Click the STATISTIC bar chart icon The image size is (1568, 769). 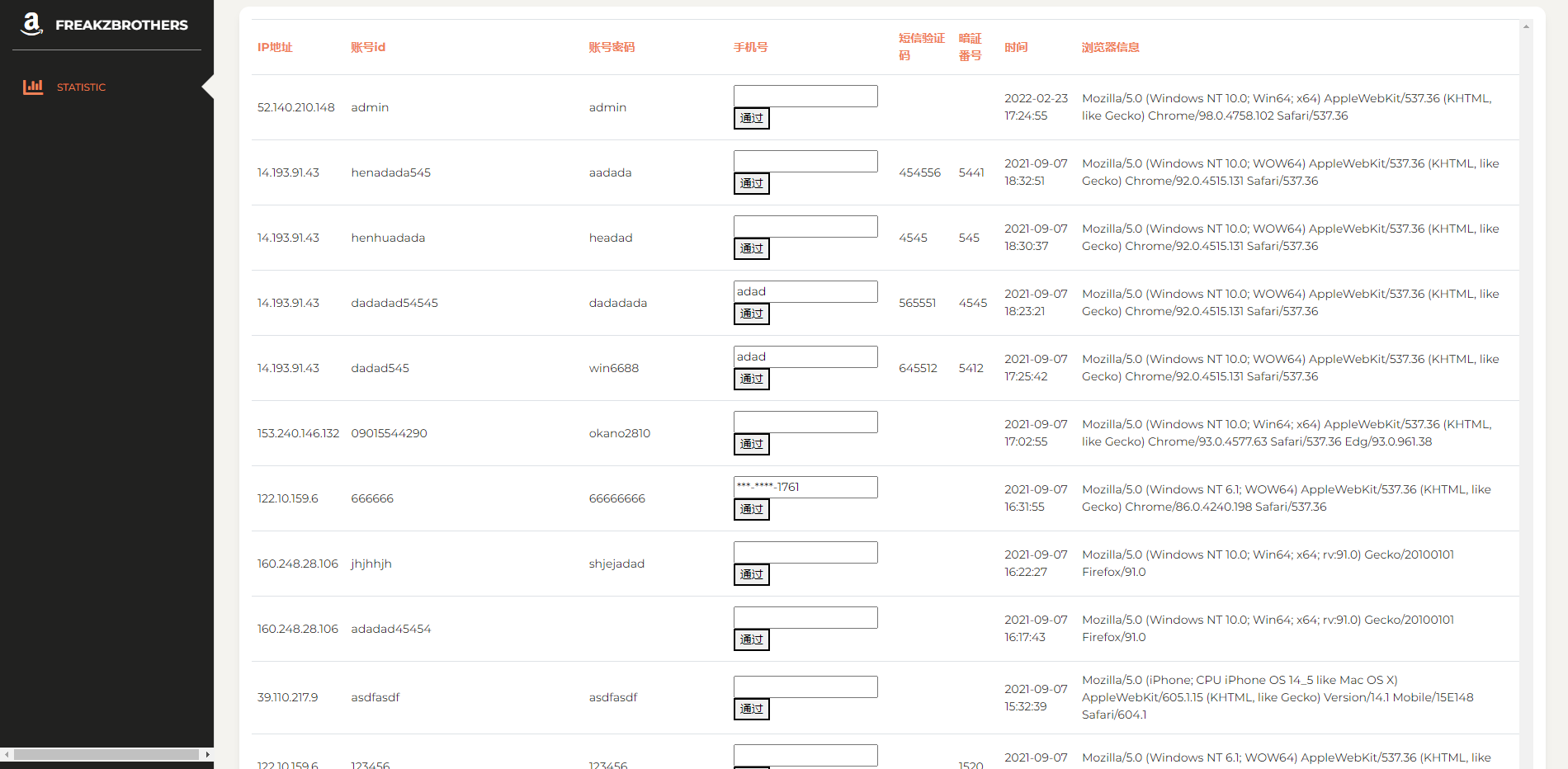click(33, 87)
